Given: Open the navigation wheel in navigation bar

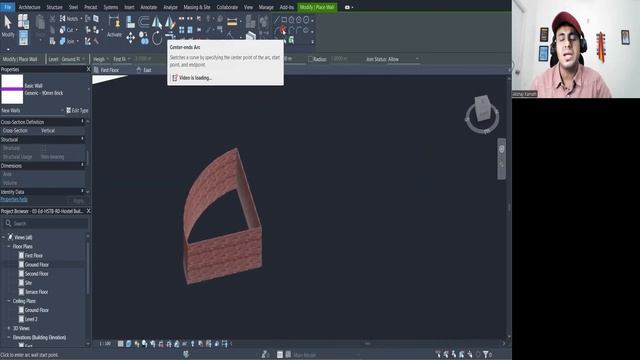Looking at the screenshot, I should tap(502, 149).
